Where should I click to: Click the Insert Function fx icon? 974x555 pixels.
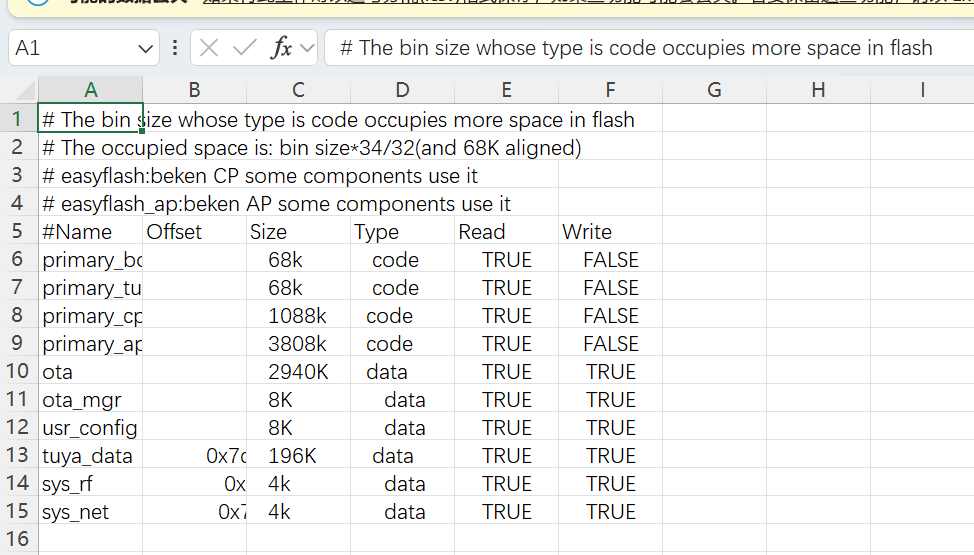pyautogui.click(x=281, y=48)
